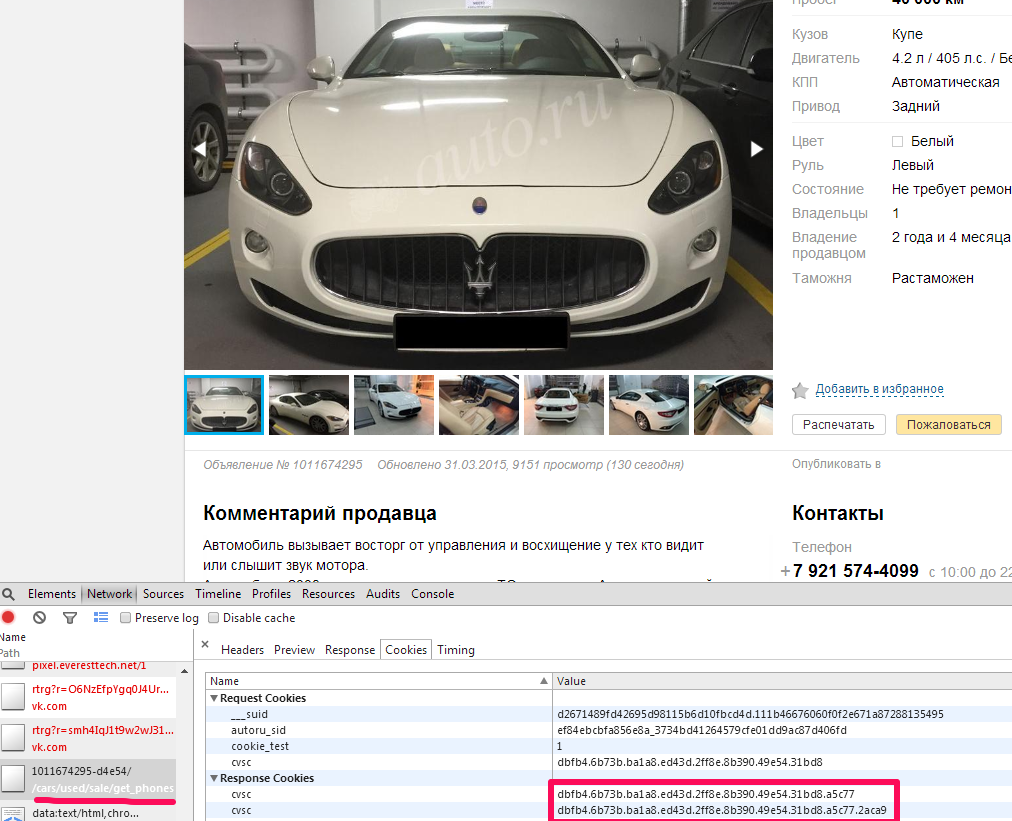Click the second rtrg vk.com request icon

click(13, 738)
